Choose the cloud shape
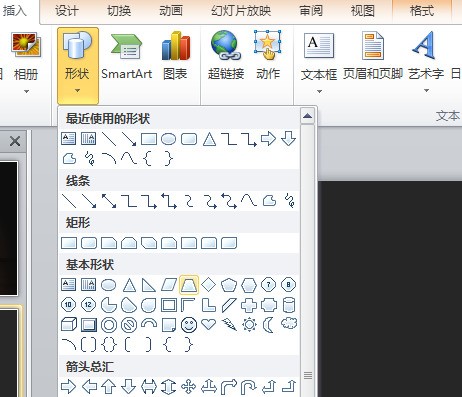The height and width of the screenshot is (397, 462). tap(289, 323)
